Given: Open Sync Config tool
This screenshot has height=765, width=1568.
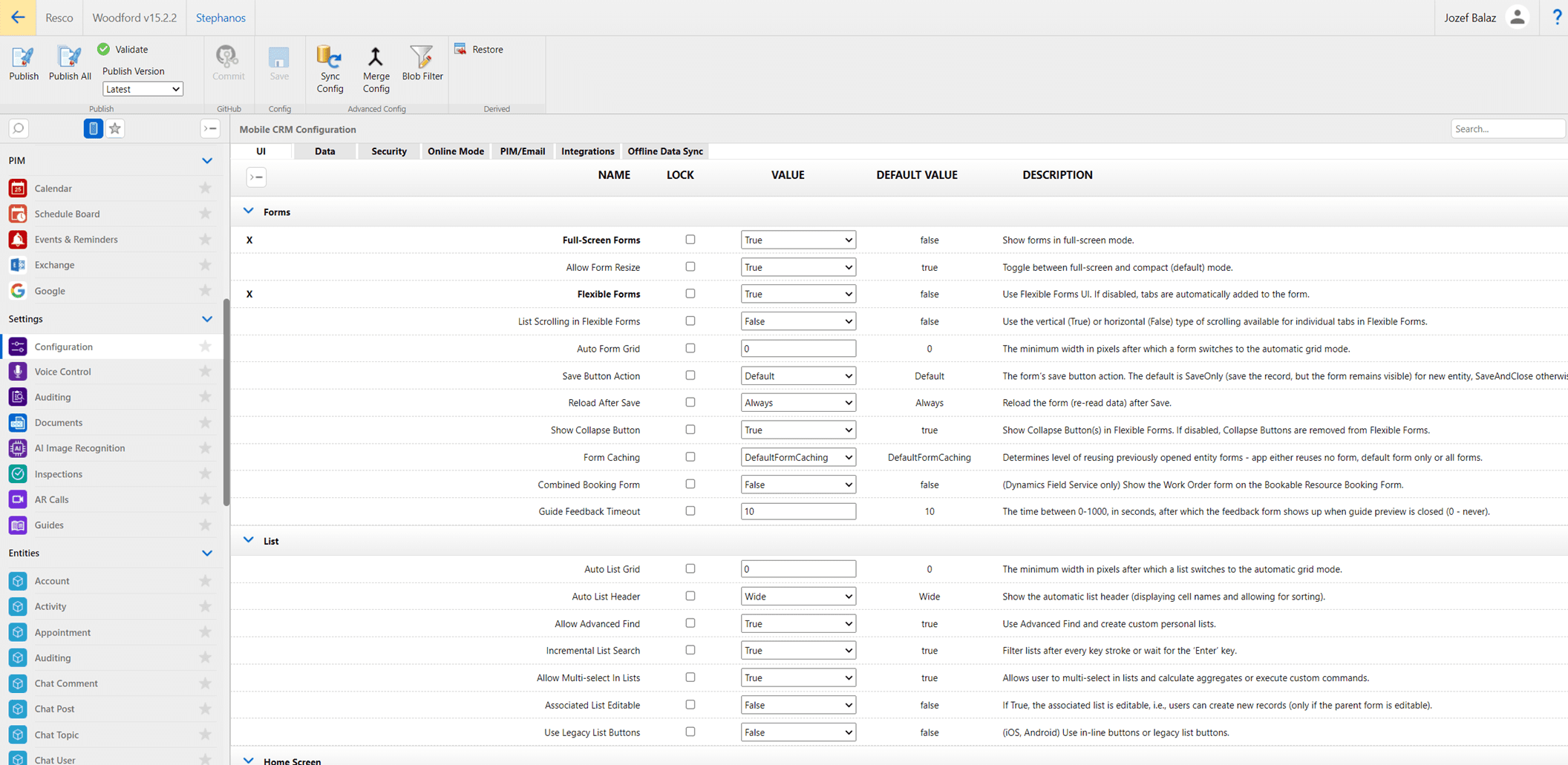Looking at the screenshot, I should tap(330, 58).
